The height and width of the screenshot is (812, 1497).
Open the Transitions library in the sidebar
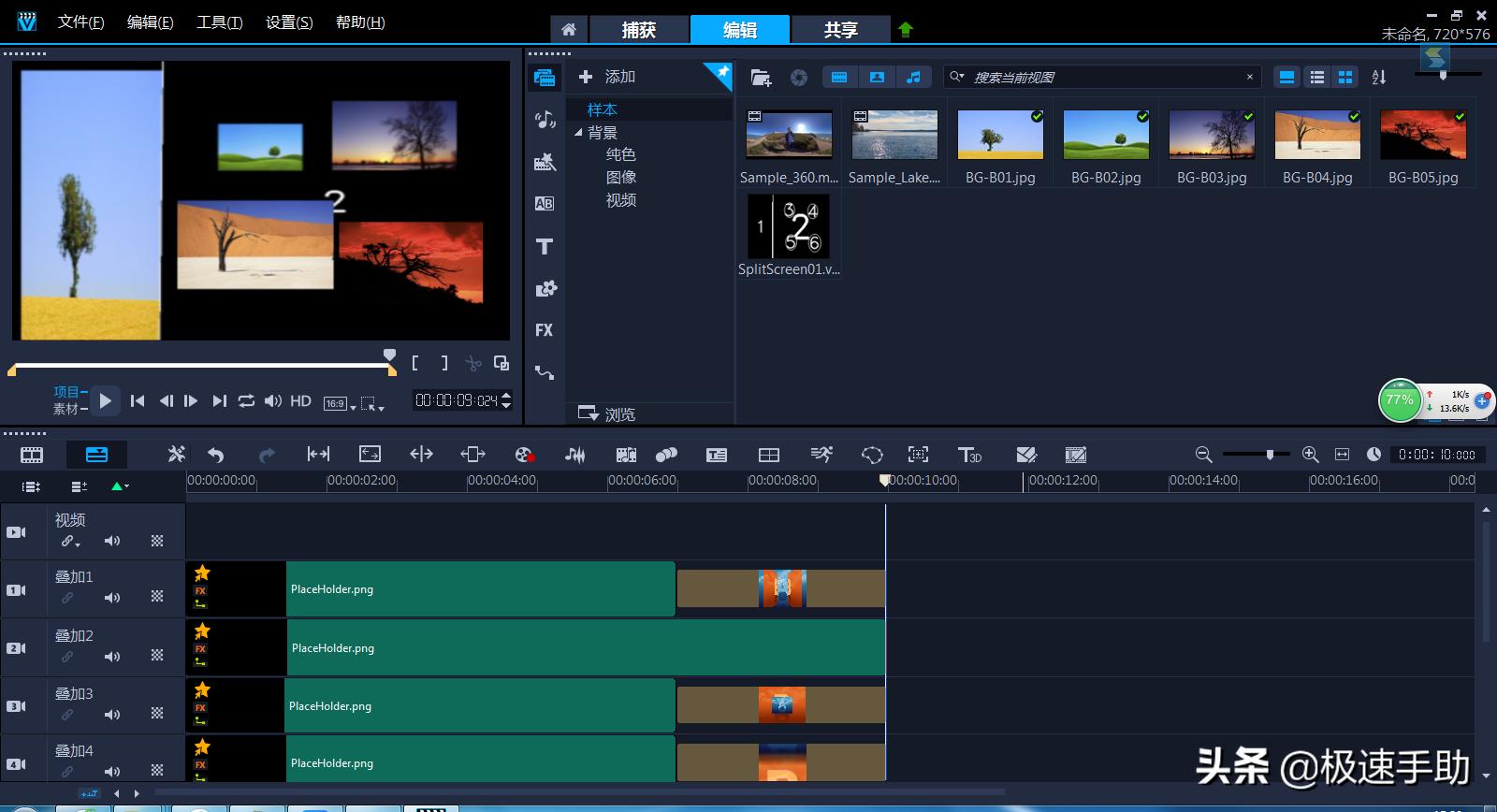(545, 204)
